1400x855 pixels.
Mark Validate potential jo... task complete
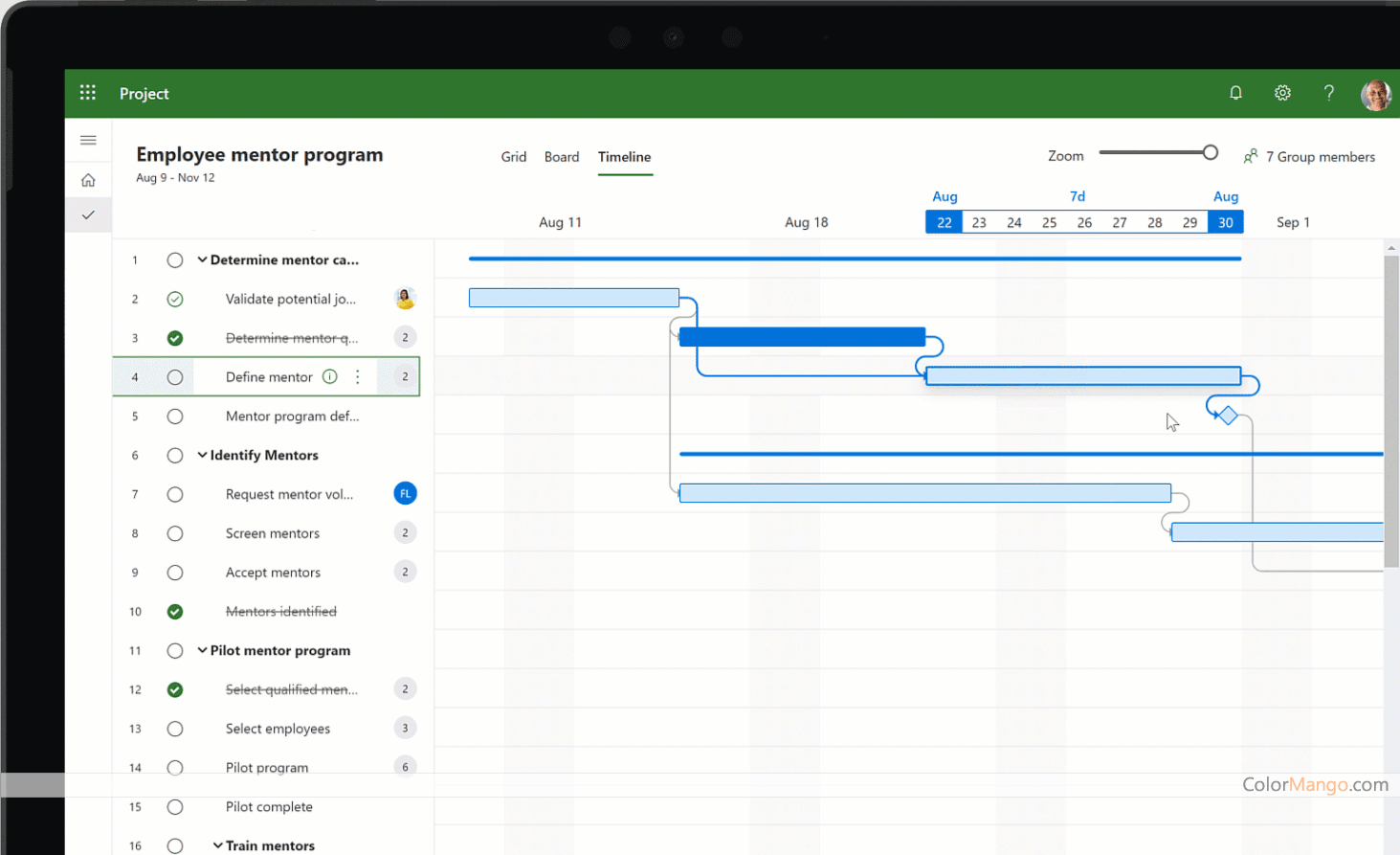coord(175,300)
